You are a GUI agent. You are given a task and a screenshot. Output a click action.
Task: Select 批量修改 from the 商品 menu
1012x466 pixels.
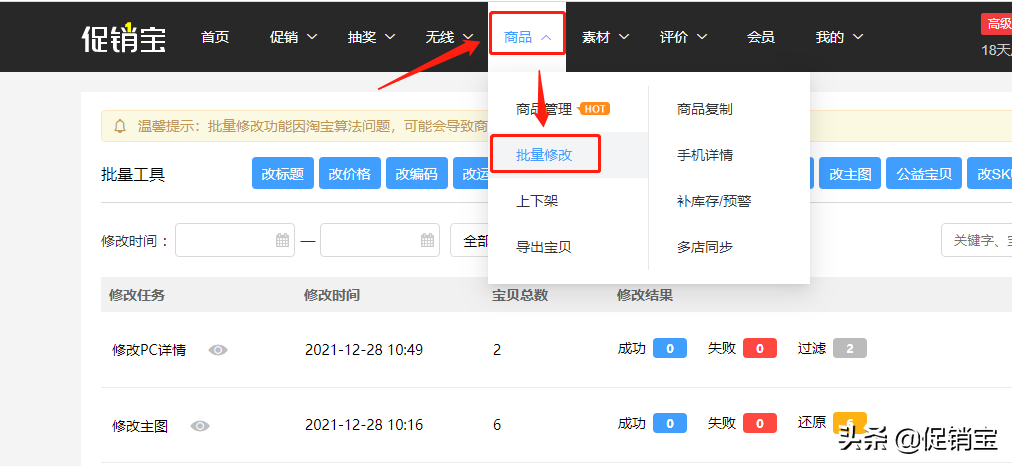click(x=544, y=155)
